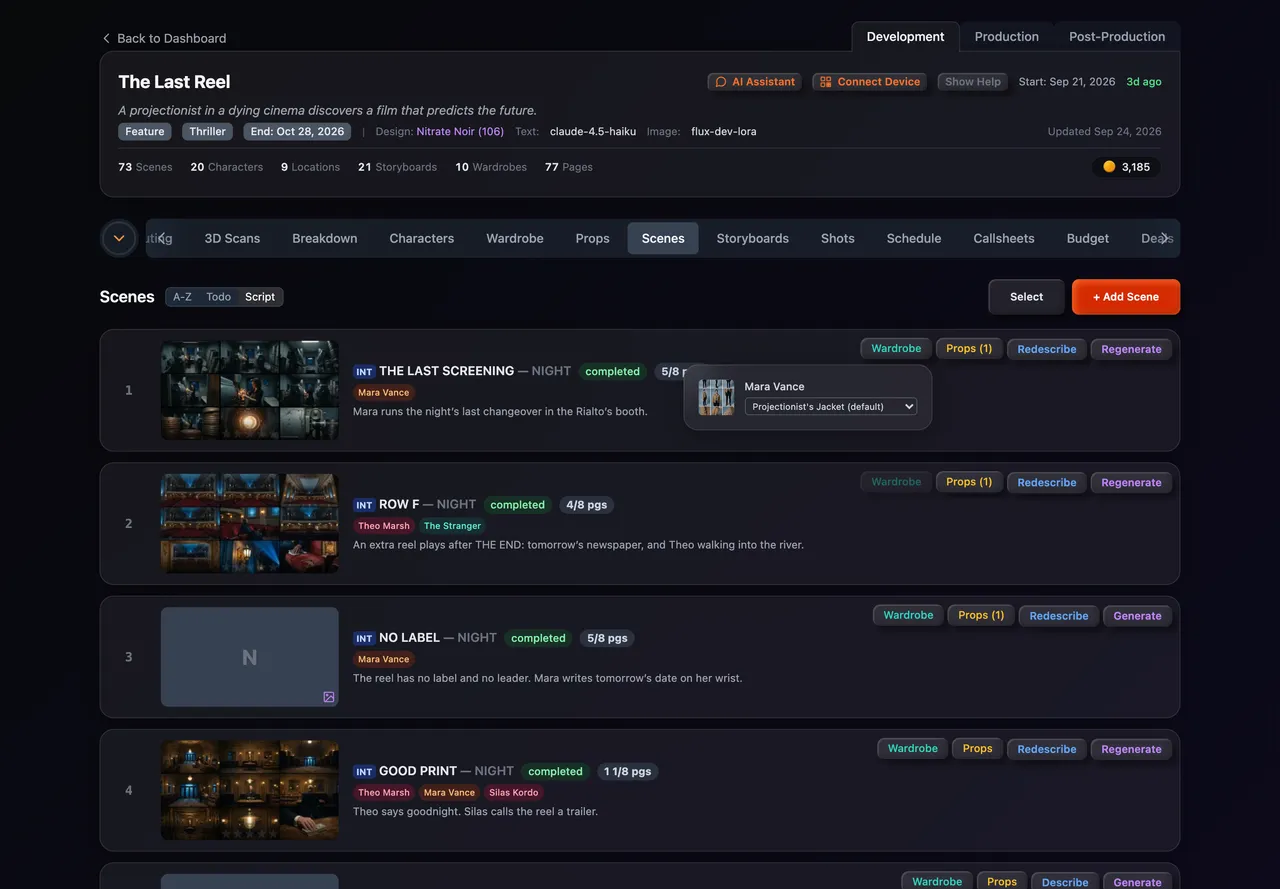Click The Stranger character chip
Viewport: 1280px width, 889px height.
pyautogui.click(x=452, y=526)
